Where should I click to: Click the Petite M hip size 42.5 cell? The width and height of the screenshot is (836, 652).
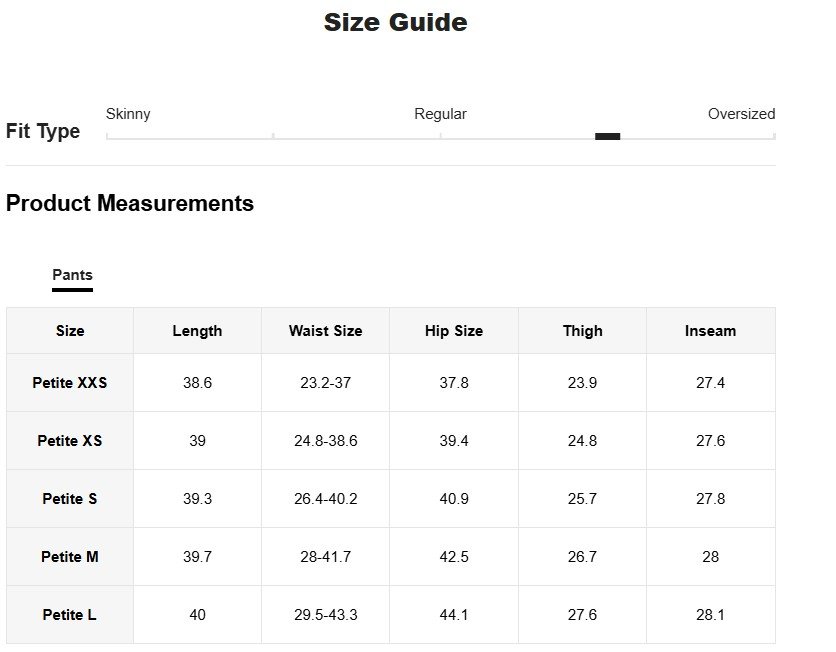tap(453, 557)
